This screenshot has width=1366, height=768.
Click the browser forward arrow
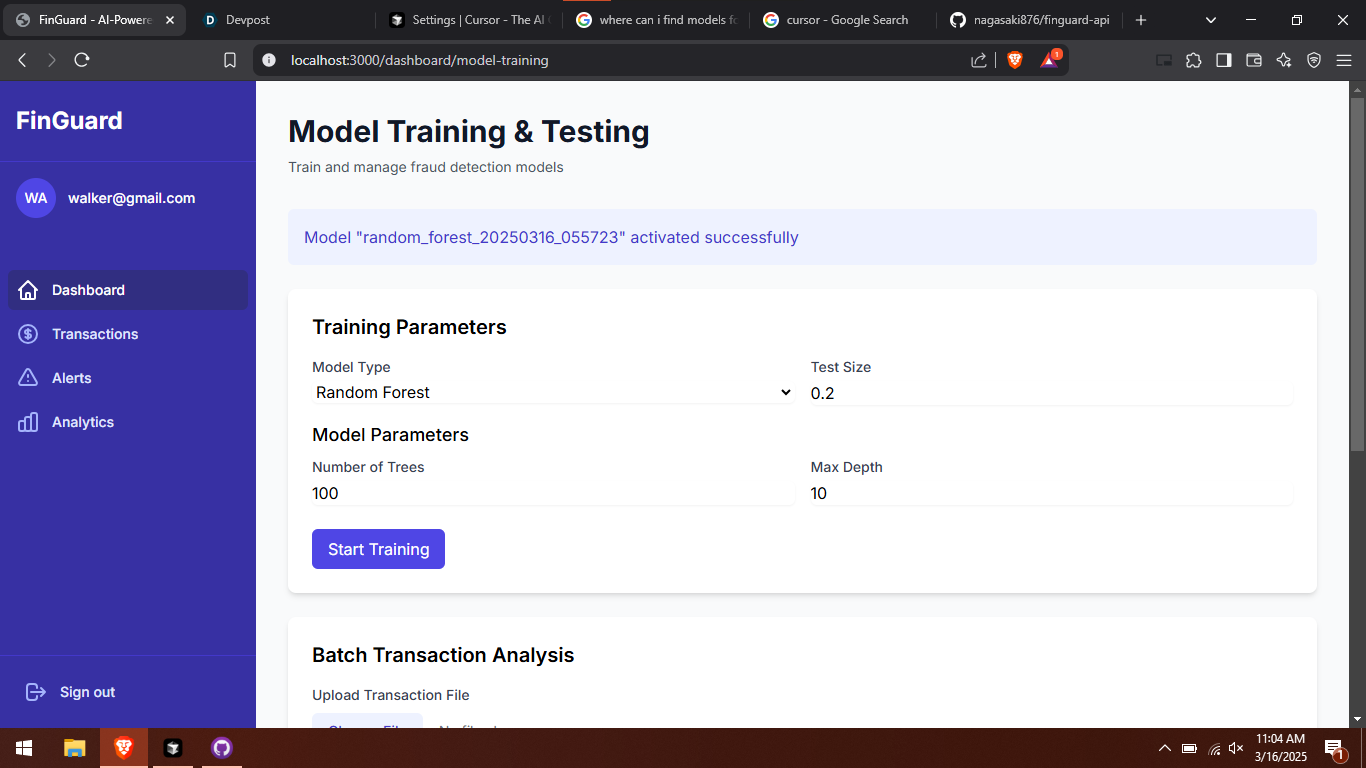pyautogui.click(x=52, y=60)
